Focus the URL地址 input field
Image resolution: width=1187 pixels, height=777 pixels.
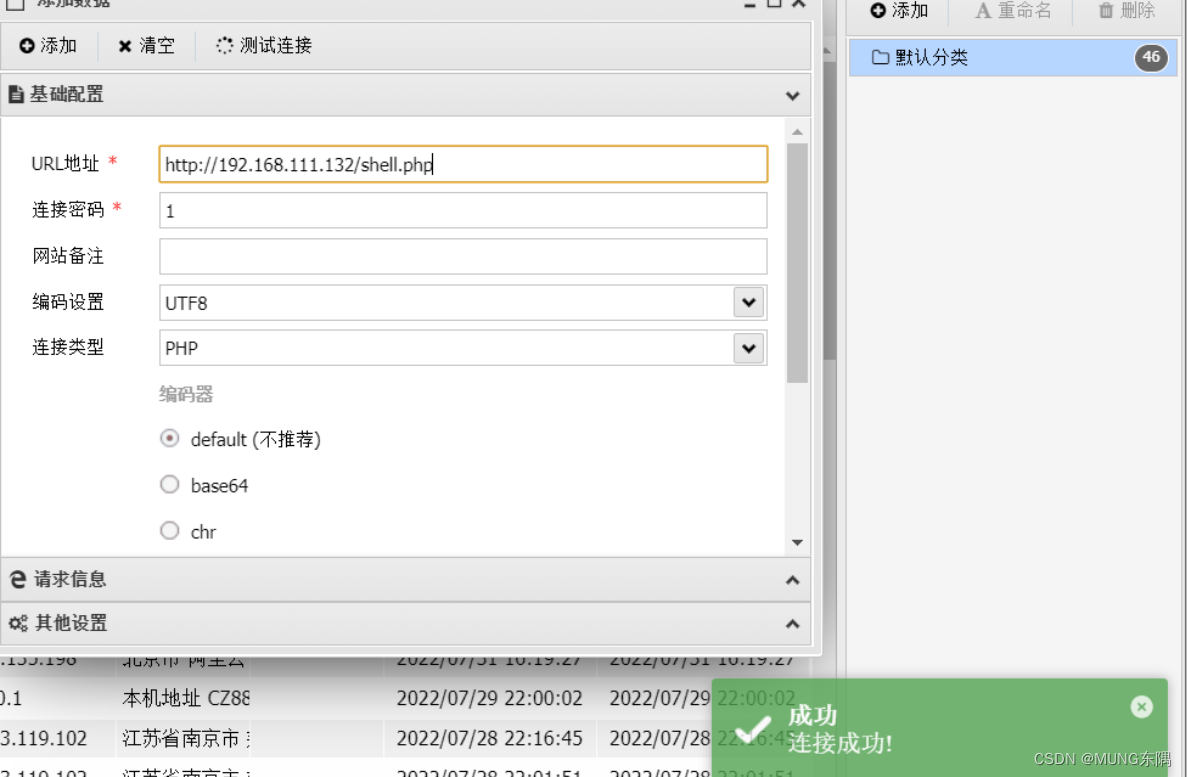(x=463, y=164)
